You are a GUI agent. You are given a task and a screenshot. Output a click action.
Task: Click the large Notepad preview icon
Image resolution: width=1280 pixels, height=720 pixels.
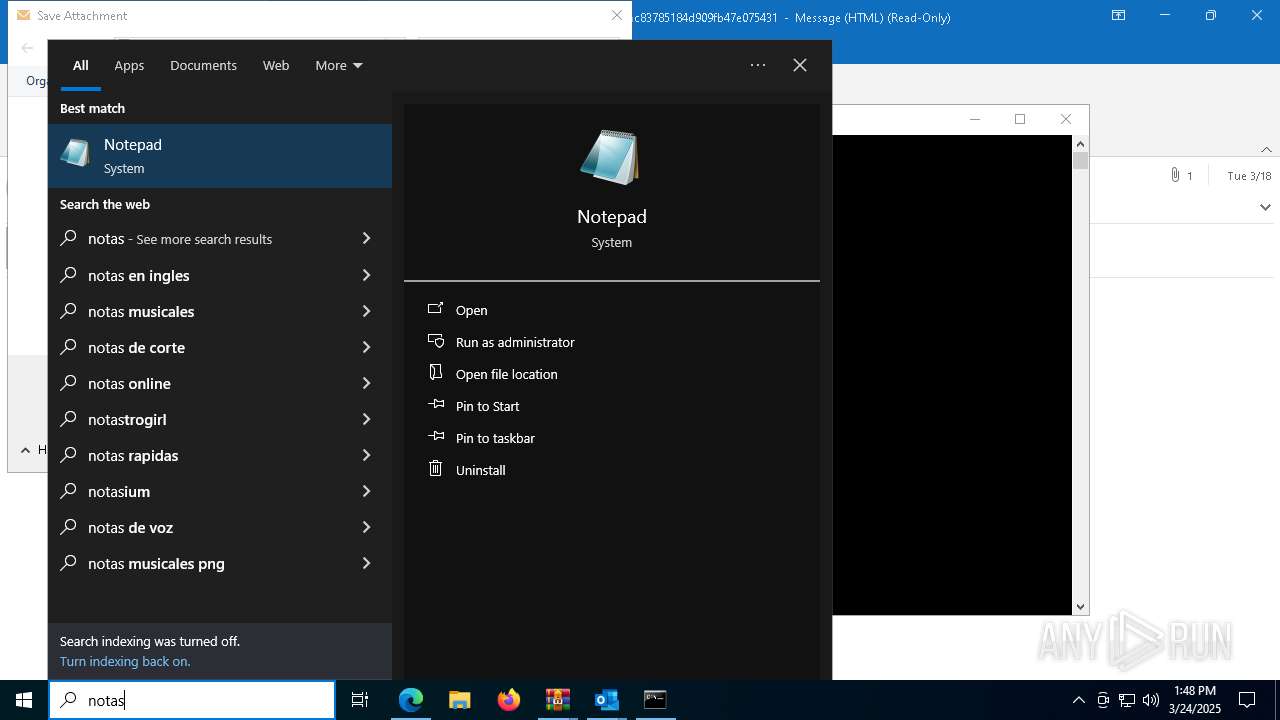point(610,157)
